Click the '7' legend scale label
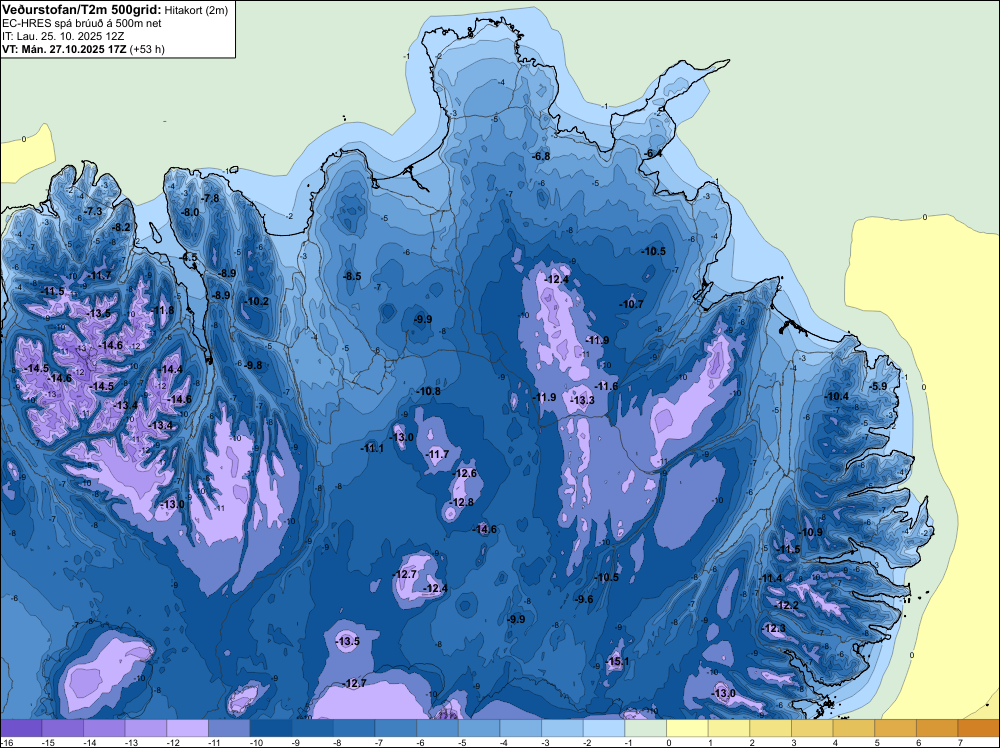 (x=960, y=742)
